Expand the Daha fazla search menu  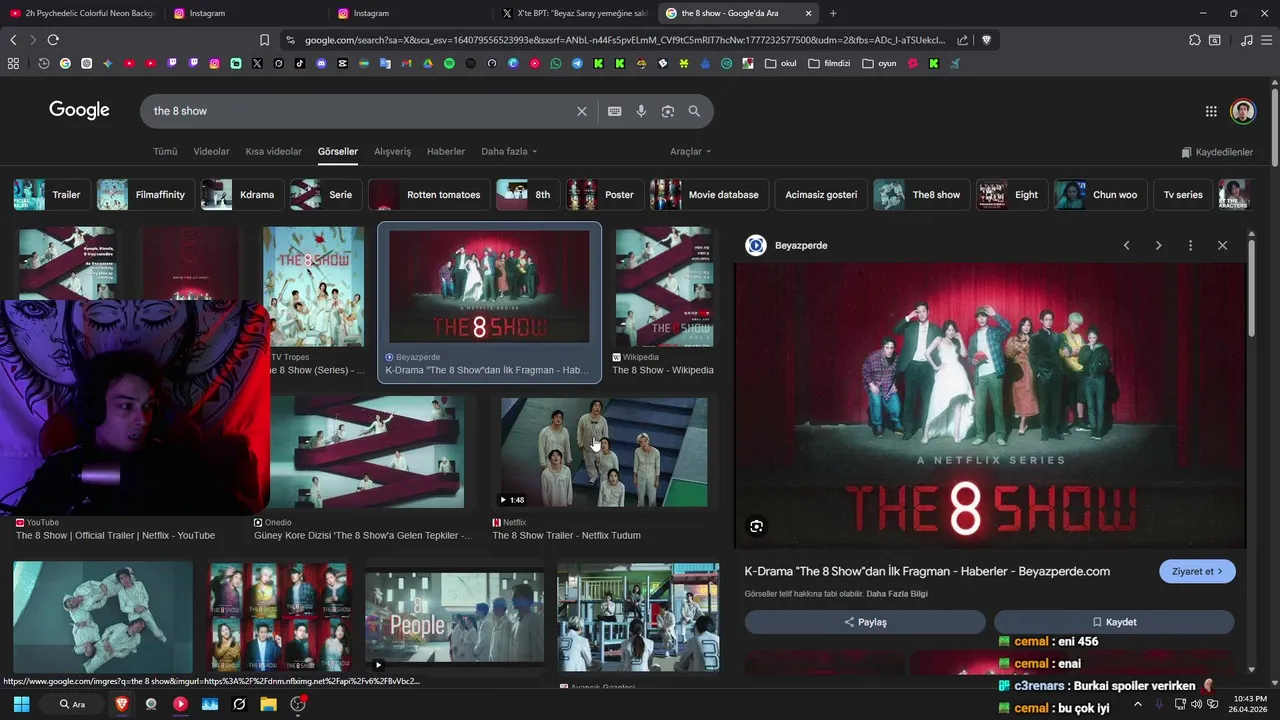509,152
